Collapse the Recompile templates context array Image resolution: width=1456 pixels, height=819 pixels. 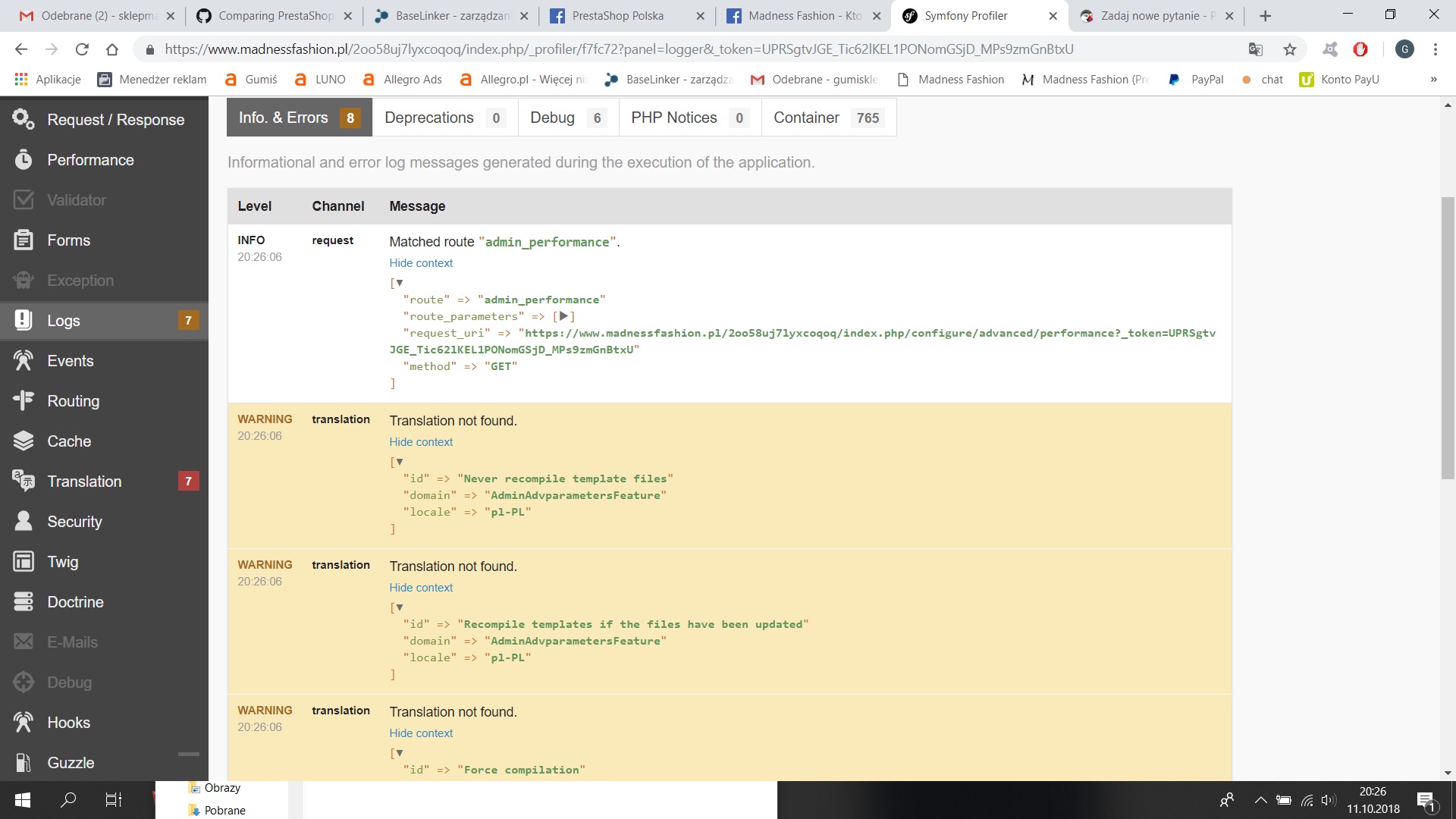click(x=399, y=607)
